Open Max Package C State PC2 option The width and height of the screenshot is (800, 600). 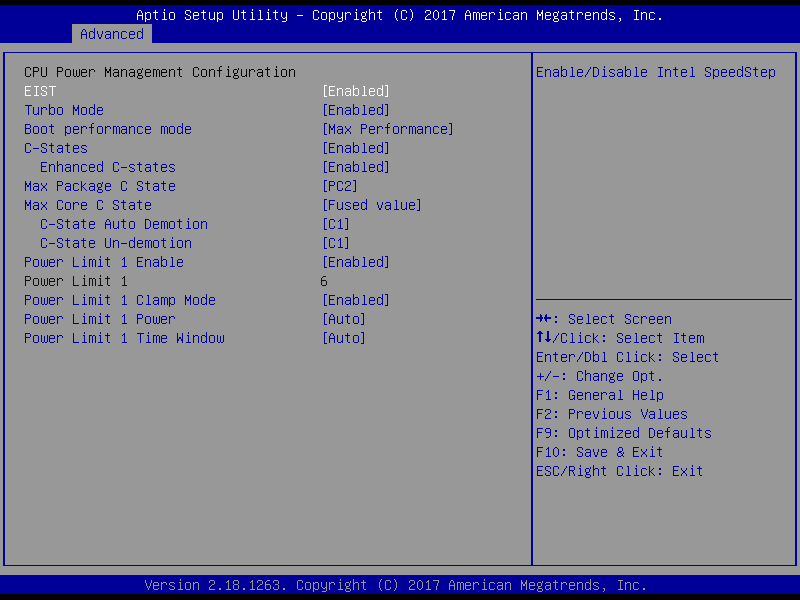339,186
